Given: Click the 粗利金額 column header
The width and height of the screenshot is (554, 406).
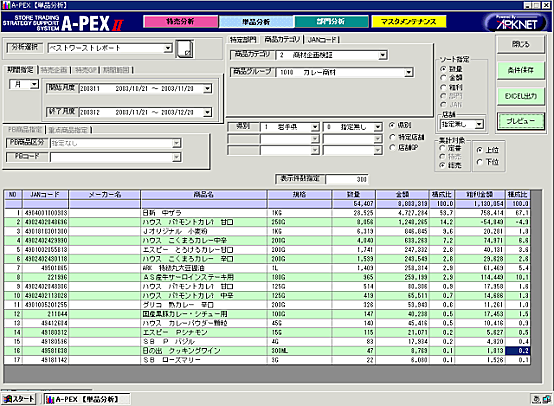Looking at the screenshot, I should coord(480,195).
